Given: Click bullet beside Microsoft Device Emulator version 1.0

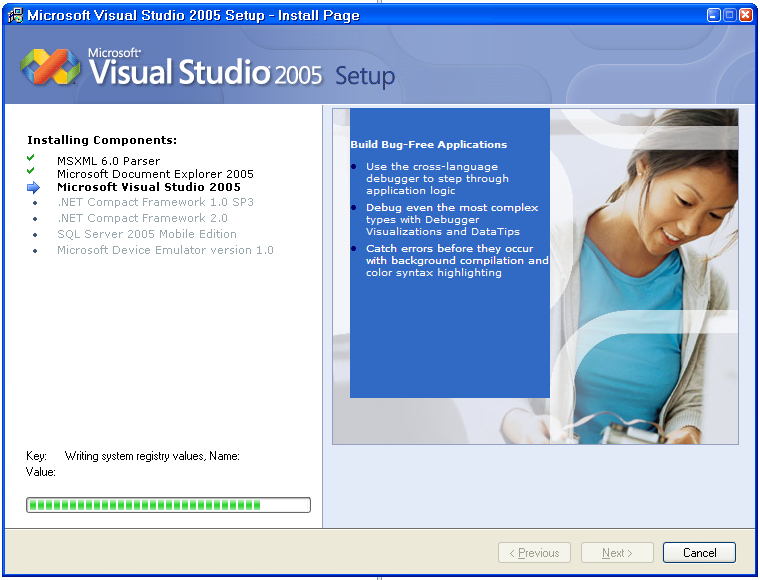Looking at the screenshot, I should 35,251.
